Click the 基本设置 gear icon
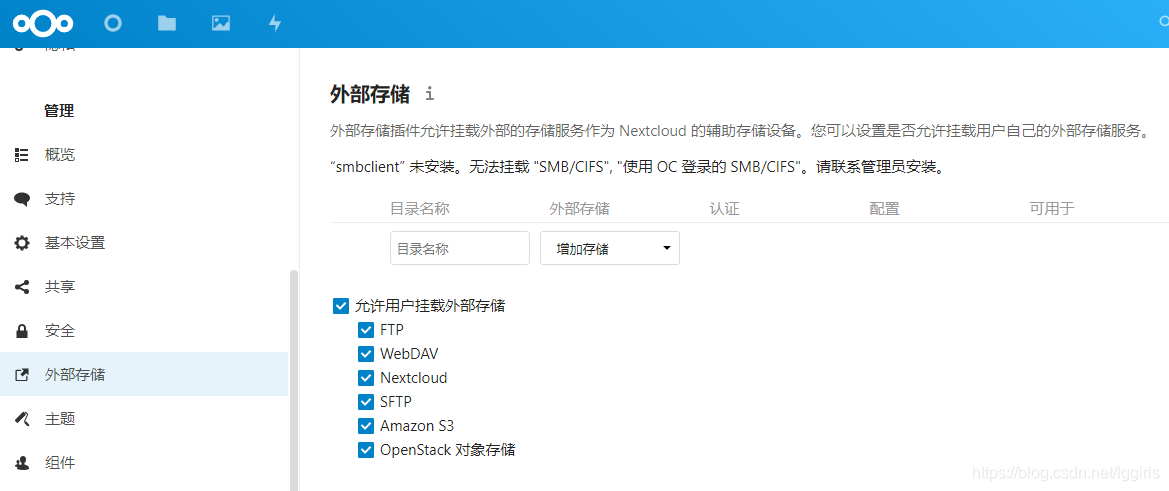The image size is (1169, 491). coord(22,243)
